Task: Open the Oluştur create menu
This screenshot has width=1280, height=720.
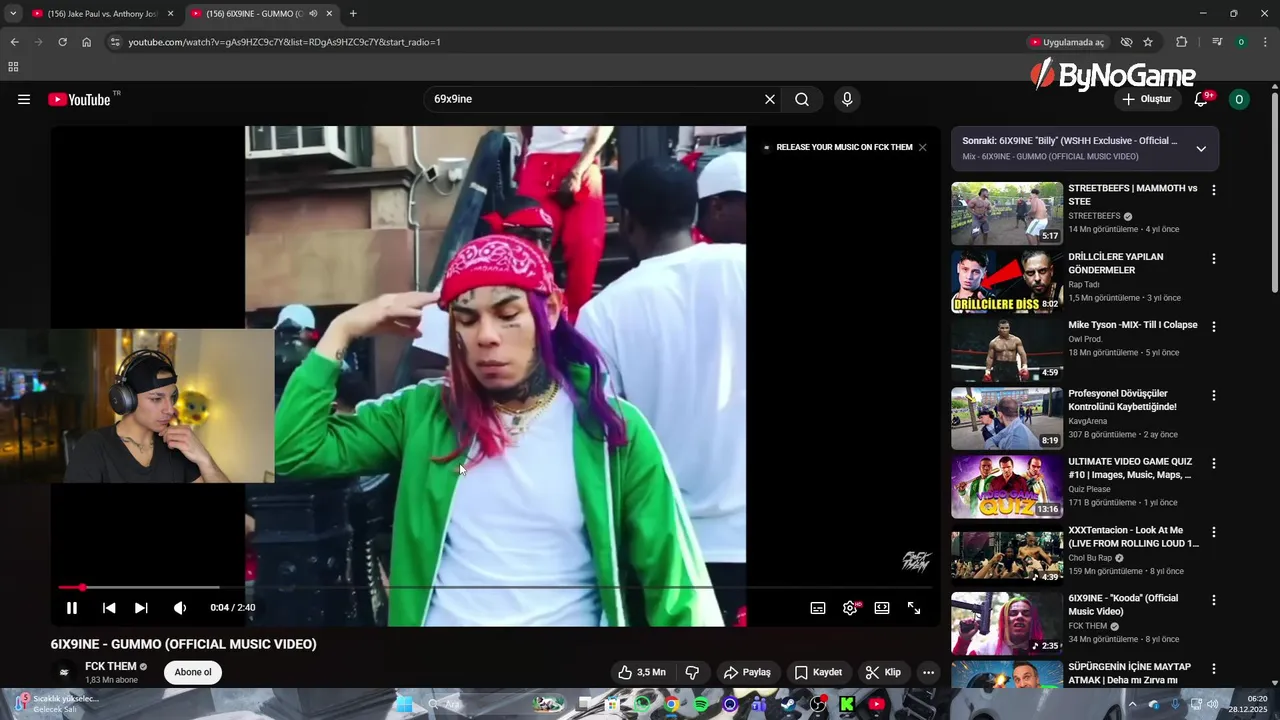Action: click(1146, 99)
